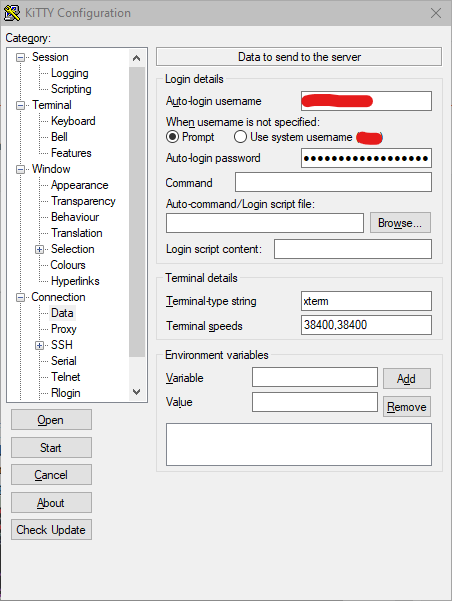Open the Behaviour settings
452x601 pixels.
click(75, 217)
